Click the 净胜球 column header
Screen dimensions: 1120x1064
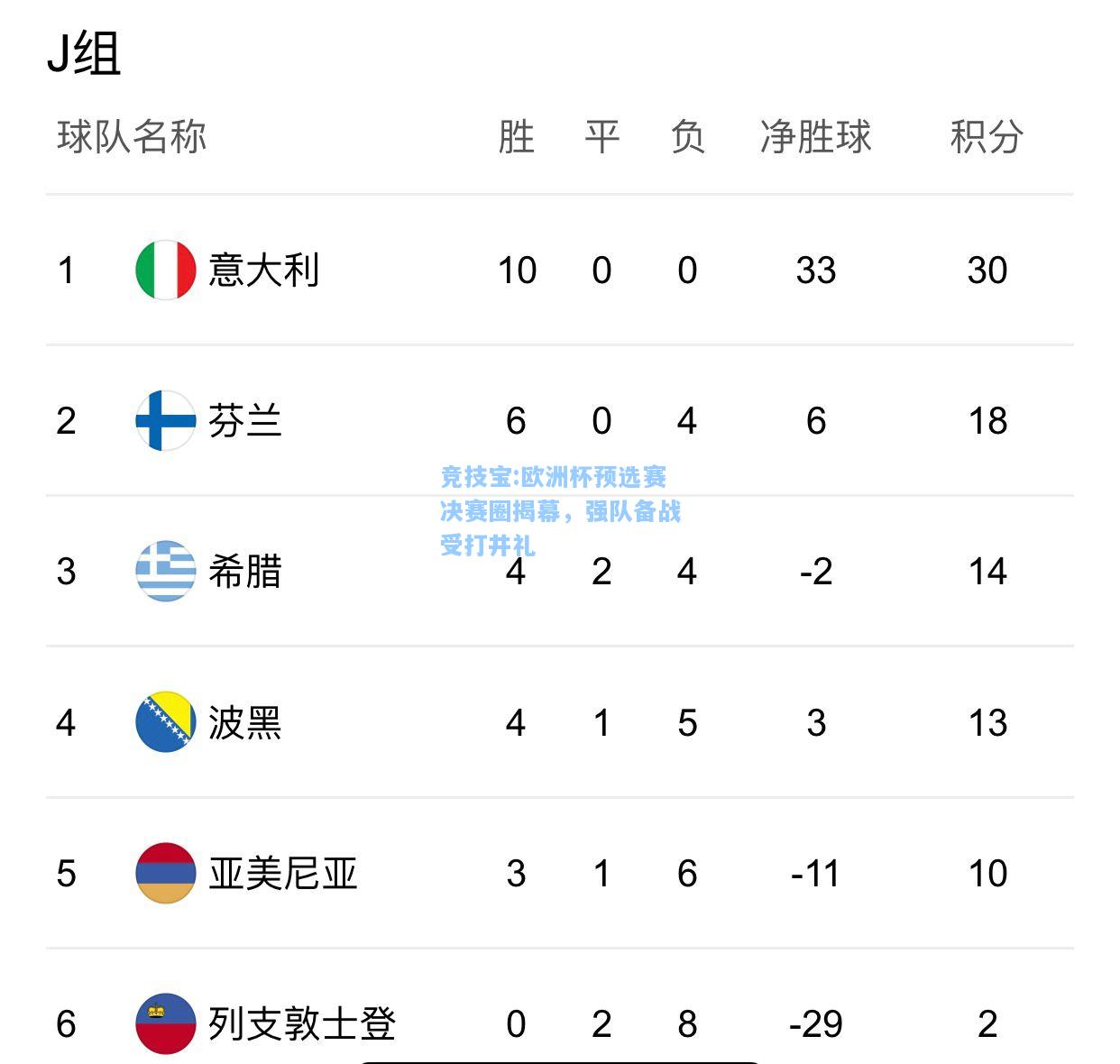pos(816,137)
